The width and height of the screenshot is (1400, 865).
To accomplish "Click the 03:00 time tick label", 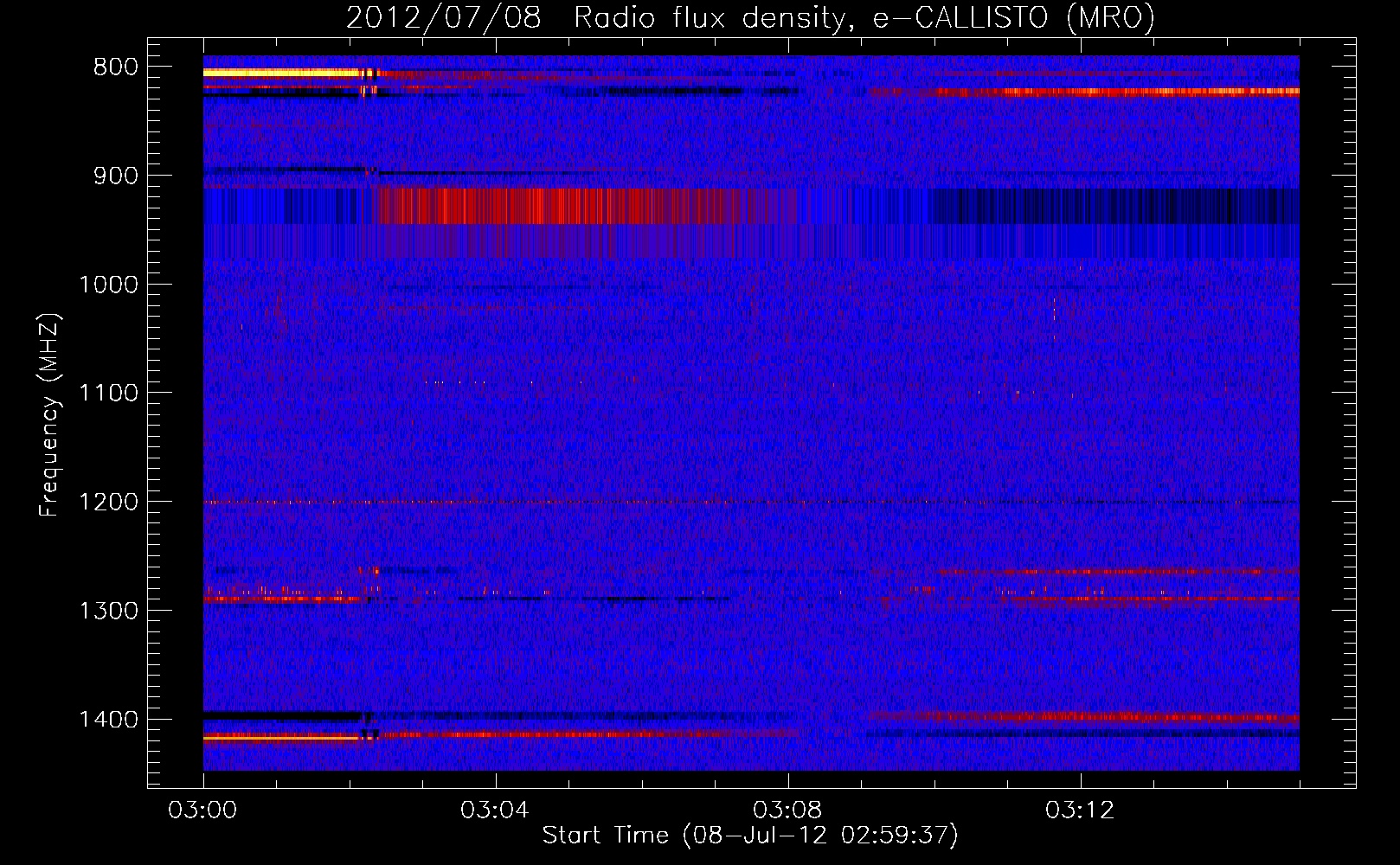I will (202, 811).
